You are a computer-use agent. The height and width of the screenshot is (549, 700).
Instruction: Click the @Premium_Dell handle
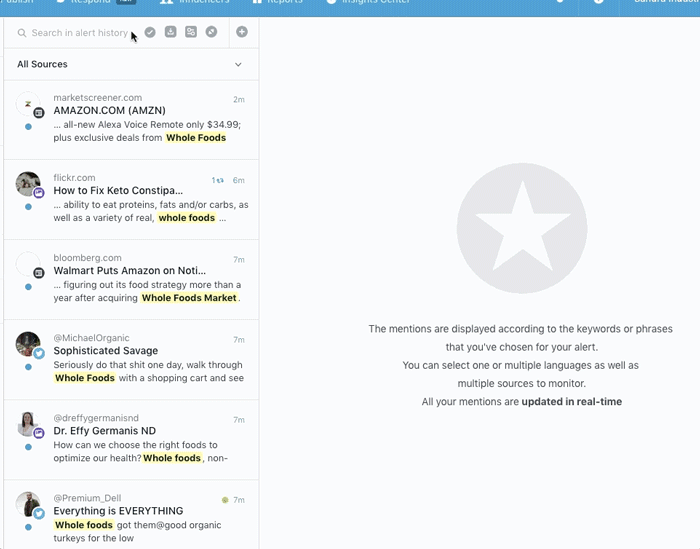click(x=88, y=498)
